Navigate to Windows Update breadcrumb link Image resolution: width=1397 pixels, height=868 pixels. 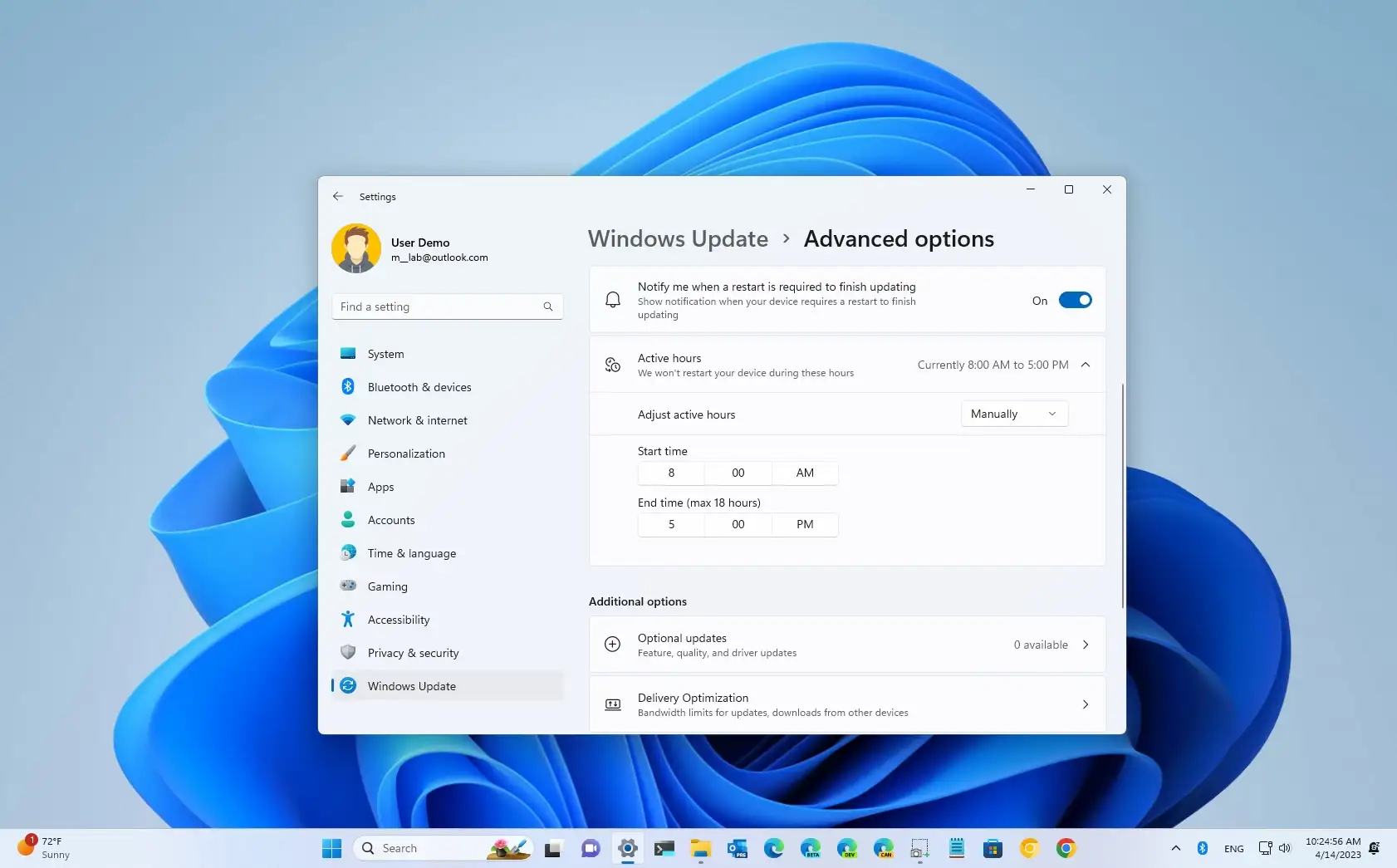coord(678,239)
